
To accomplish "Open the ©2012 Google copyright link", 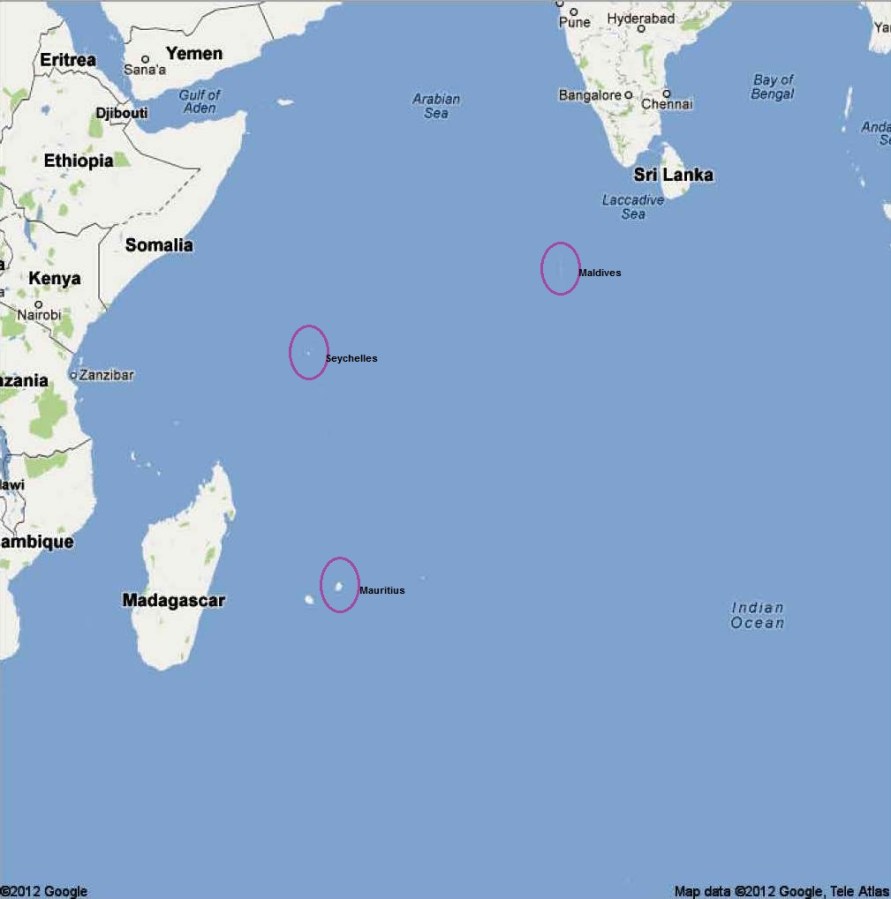I will coord(44,891).
